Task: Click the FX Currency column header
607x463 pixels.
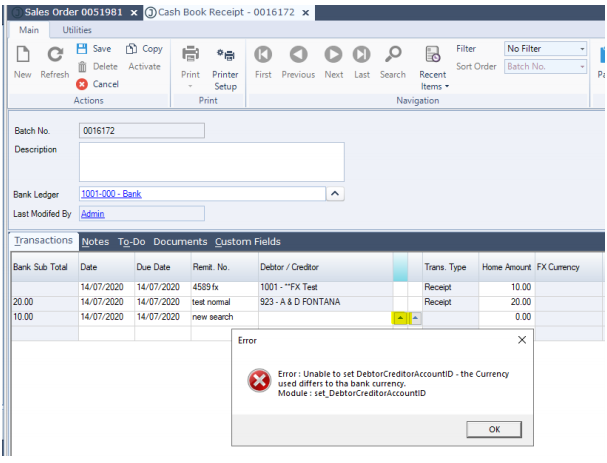Action: click(x=568, y=267)
